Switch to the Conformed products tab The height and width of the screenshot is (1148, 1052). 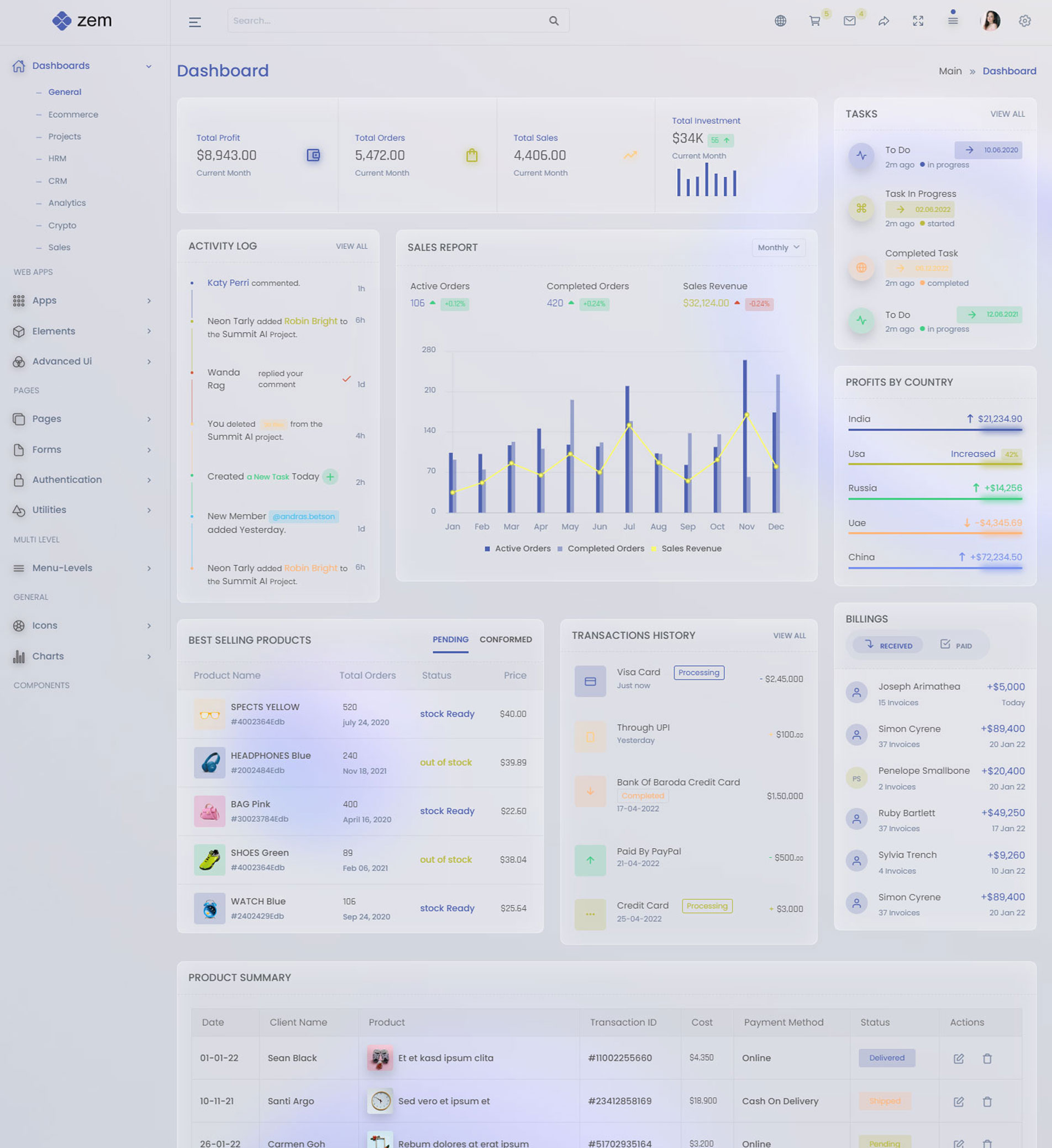point(505,640)
